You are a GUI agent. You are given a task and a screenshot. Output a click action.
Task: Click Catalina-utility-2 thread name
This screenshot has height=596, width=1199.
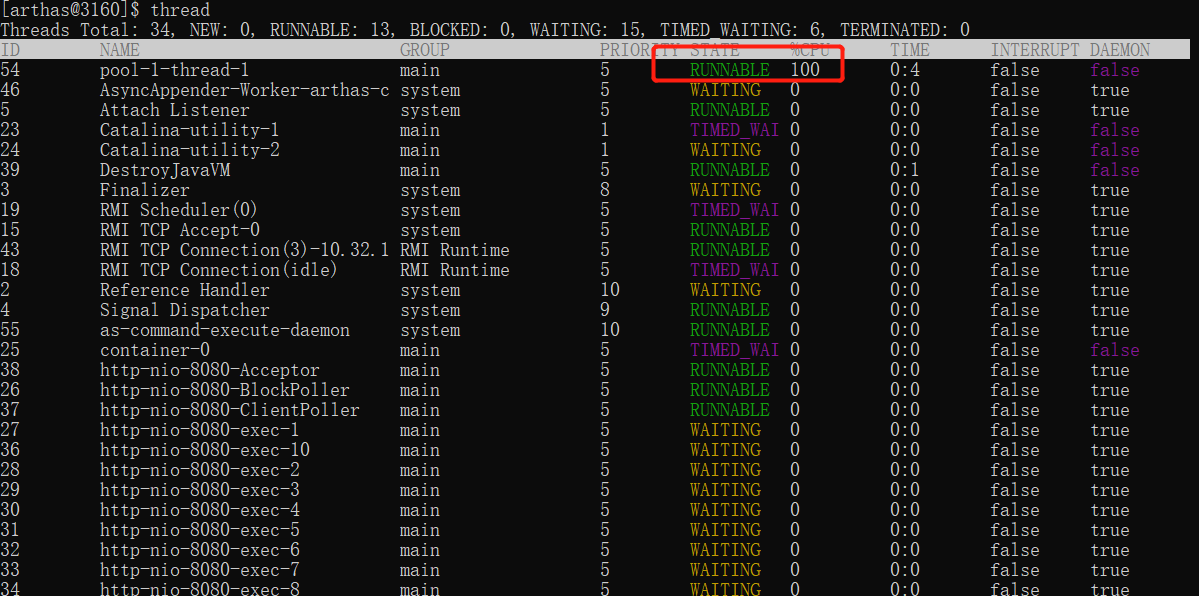point(190,150)
